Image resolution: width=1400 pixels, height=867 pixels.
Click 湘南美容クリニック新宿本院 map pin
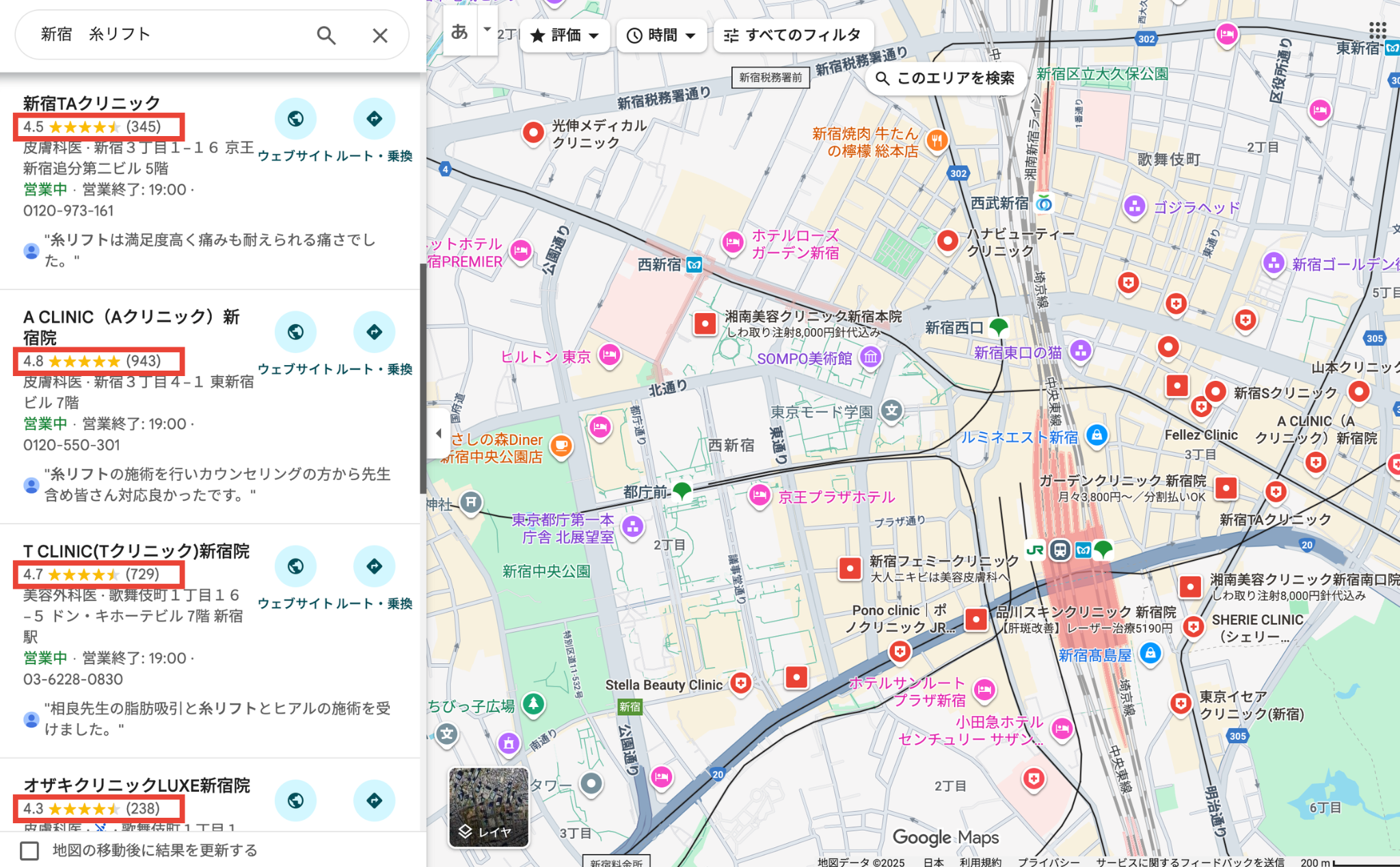coord(705,323)
